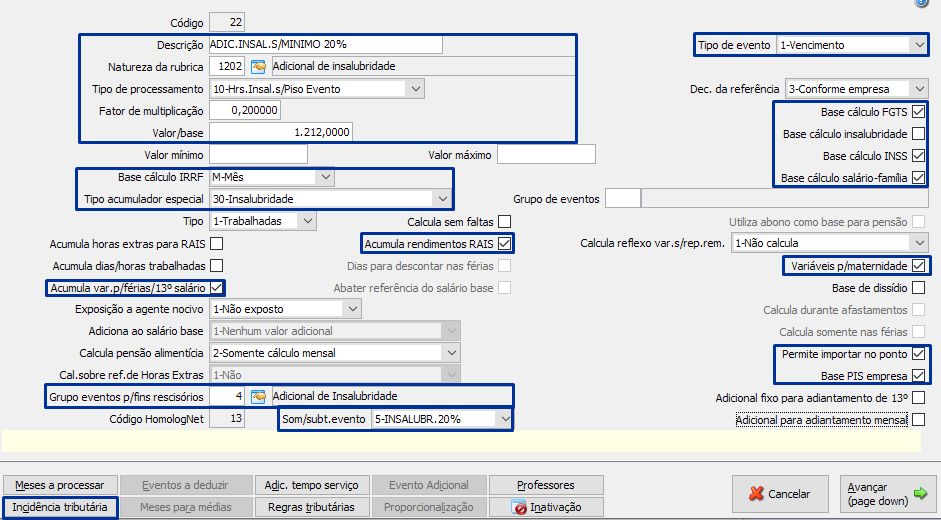Click Valor mínimo field
This screenshot has width=941, height=520.
(258, 154)
